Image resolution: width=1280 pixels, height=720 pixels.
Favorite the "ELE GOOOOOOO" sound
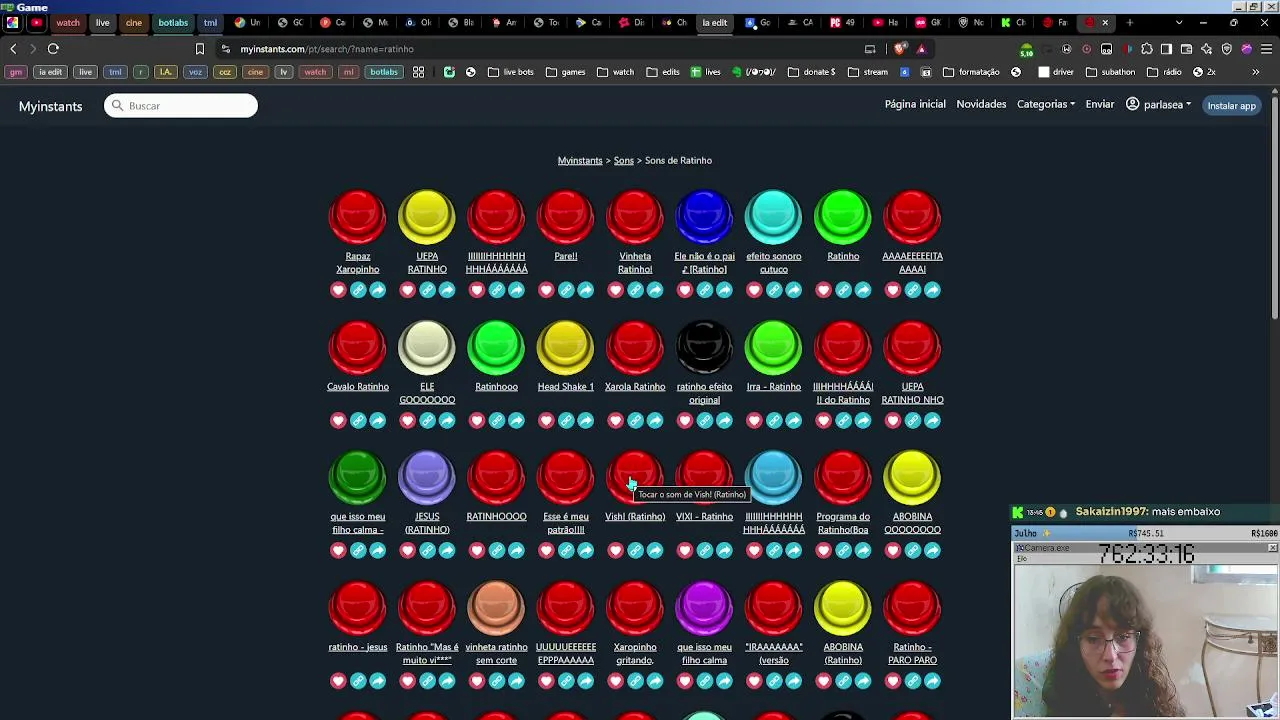pos(407,421)
